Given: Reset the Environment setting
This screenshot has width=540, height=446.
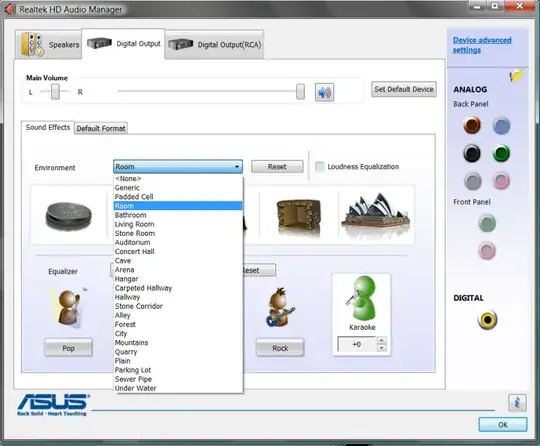Looking at the screenshot, I should tap(277, 167).
